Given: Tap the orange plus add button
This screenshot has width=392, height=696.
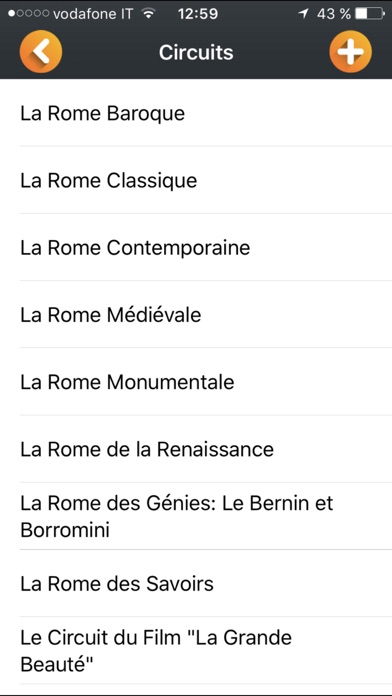Looking at the screenshot, I should (351, 52).
